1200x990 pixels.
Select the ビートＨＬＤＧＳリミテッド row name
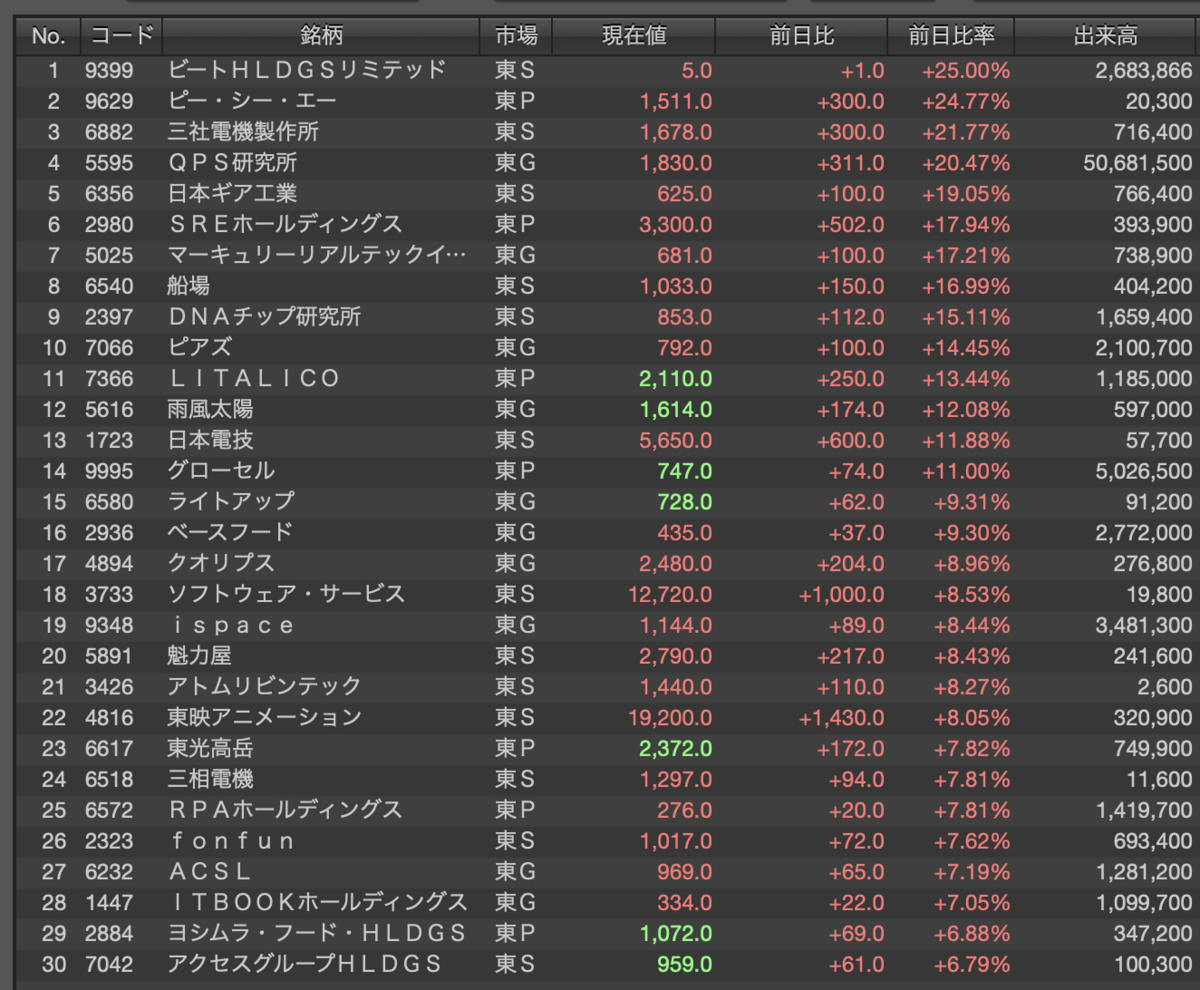click(307, 70)
